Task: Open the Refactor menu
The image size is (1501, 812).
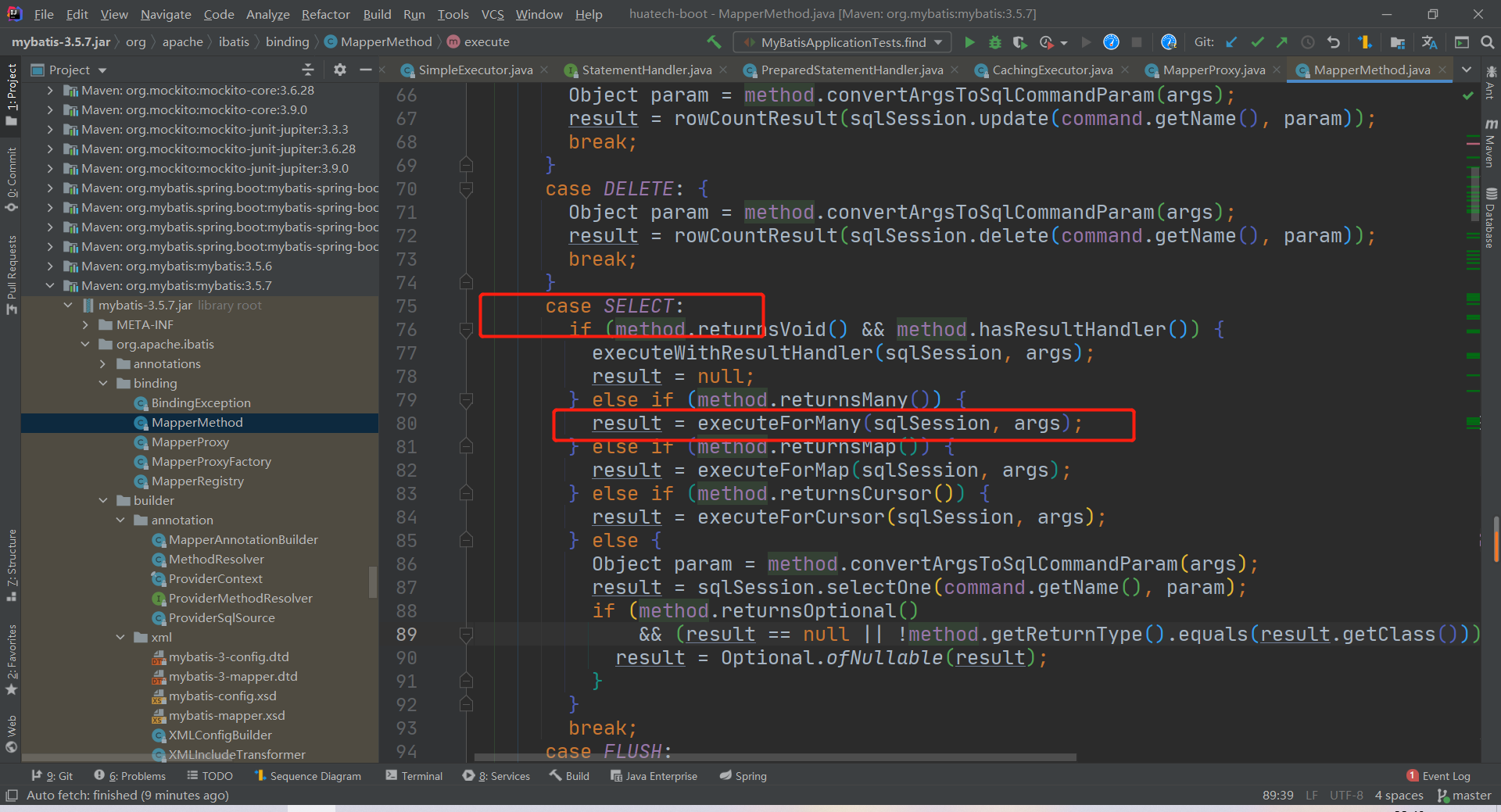Action: pos(325,14)
